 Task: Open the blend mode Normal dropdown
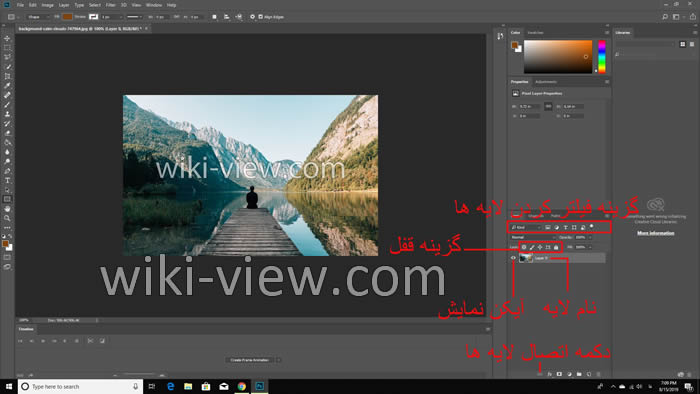pos(533,237)
